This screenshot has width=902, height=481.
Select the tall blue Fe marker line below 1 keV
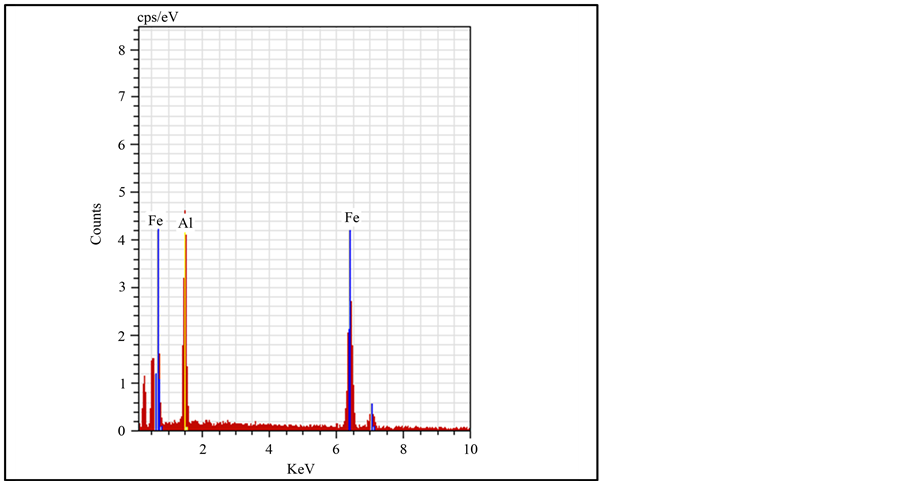click(x=158, y=329)
